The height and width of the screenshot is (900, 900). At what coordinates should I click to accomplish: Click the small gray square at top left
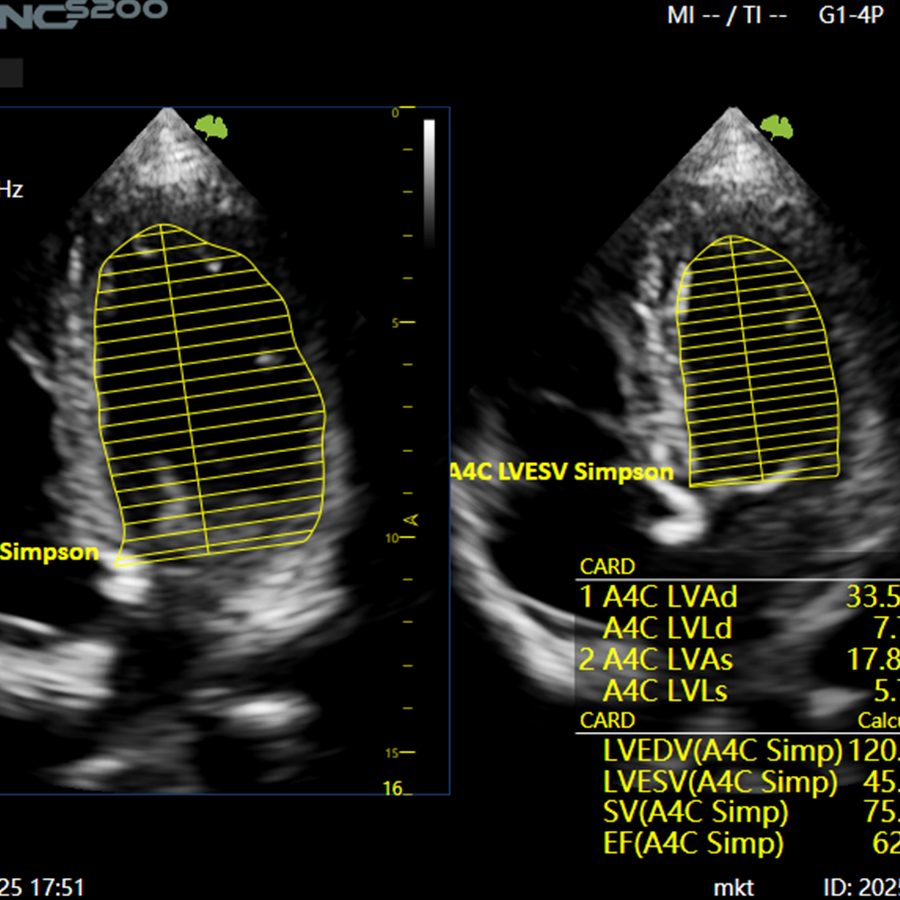[10, 71]
